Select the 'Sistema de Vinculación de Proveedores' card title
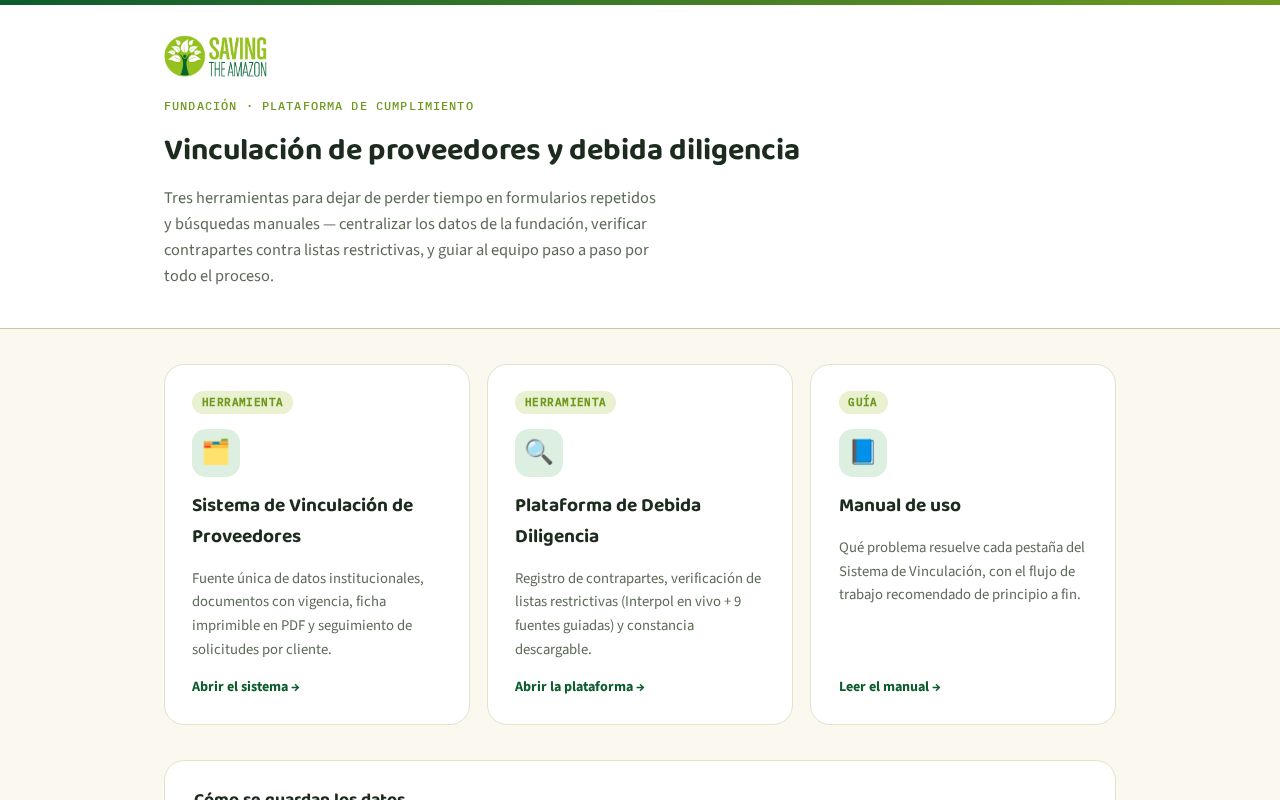Screen dimensions: 1280x800 [303, 521]
